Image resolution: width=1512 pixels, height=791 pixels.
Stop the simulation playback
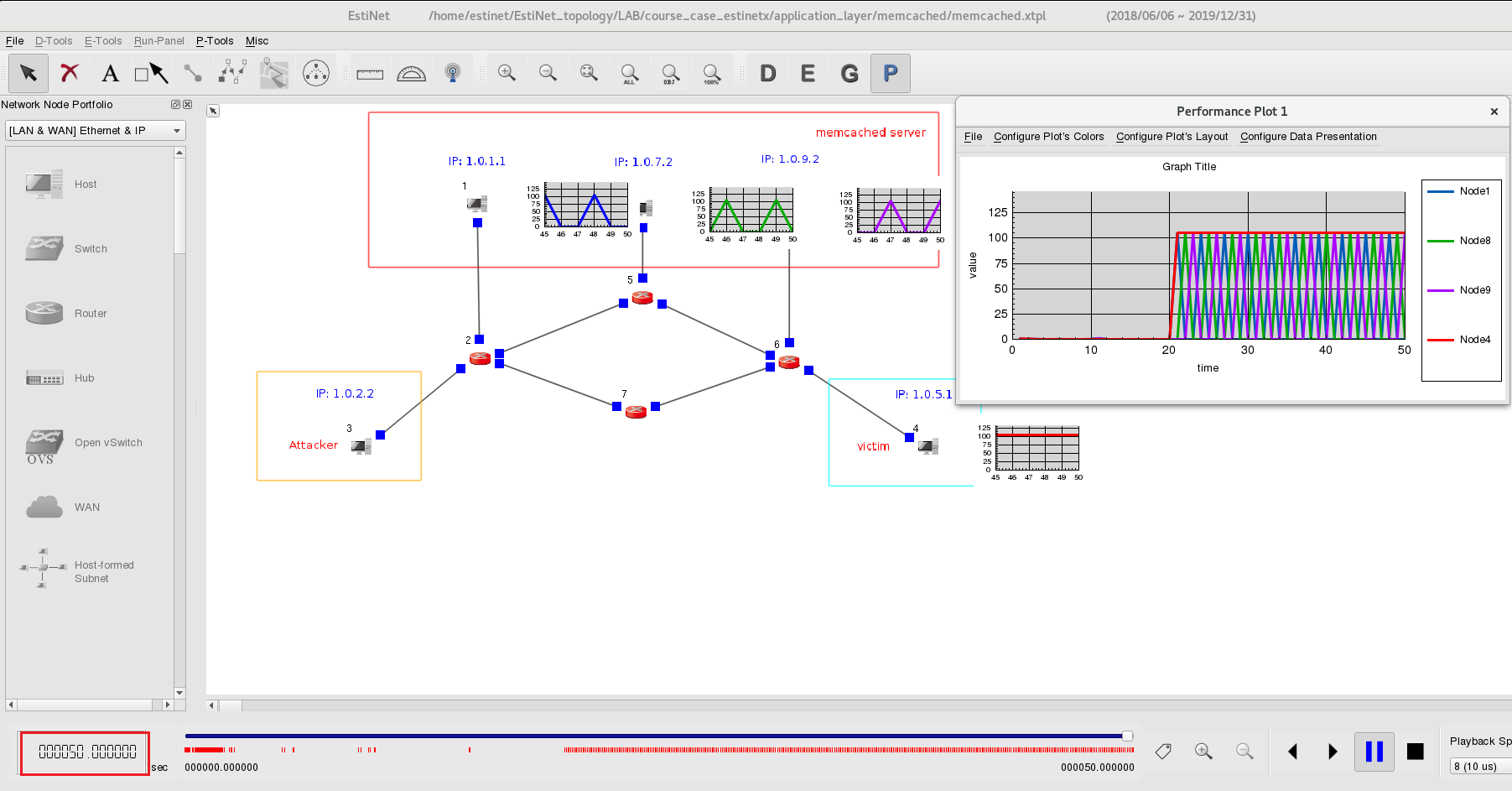1416,752
